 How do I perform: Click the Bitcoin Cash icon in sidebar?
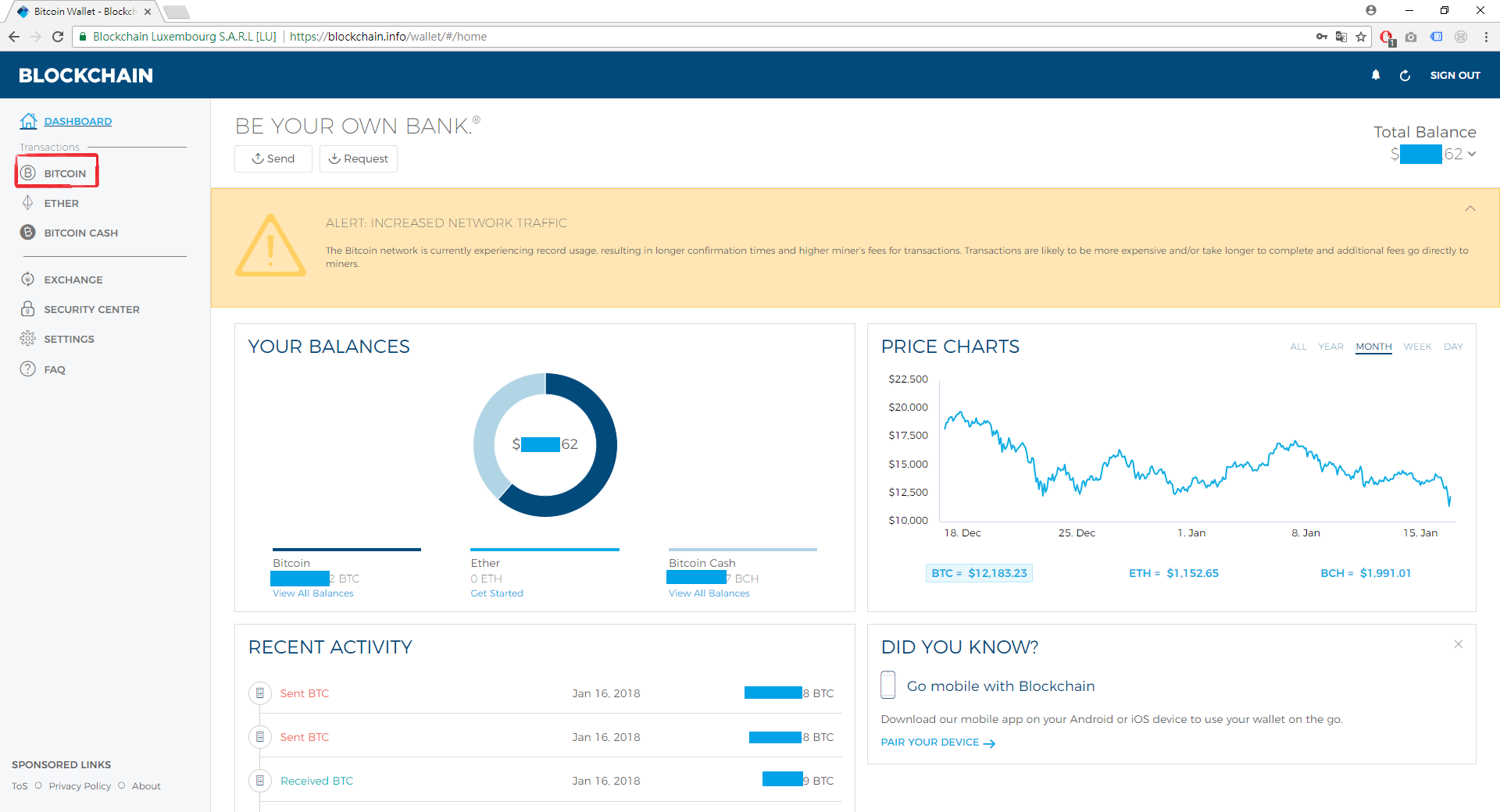[28, 233]
